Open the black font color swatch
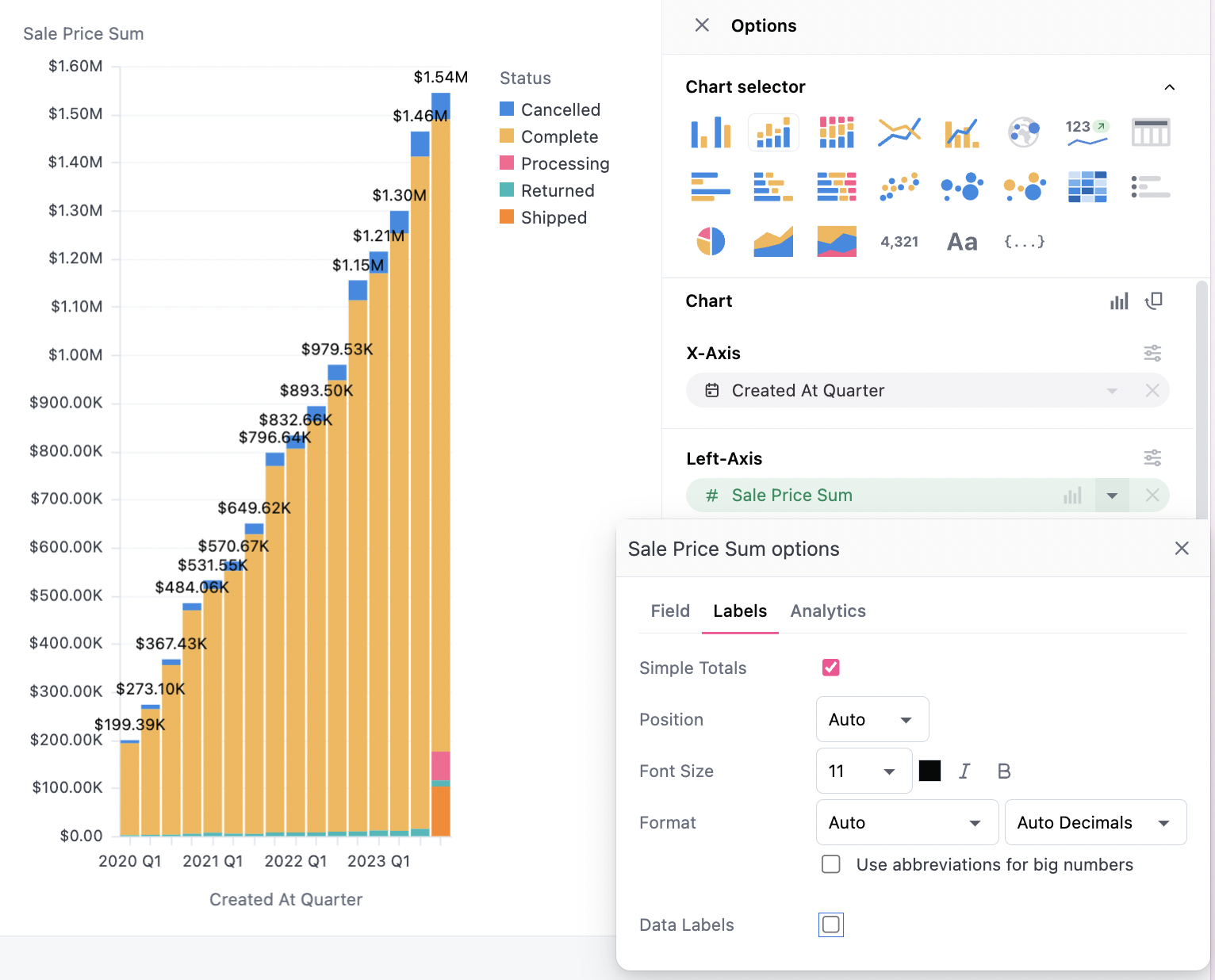The image size is (1215, 980). pos(929,771)
